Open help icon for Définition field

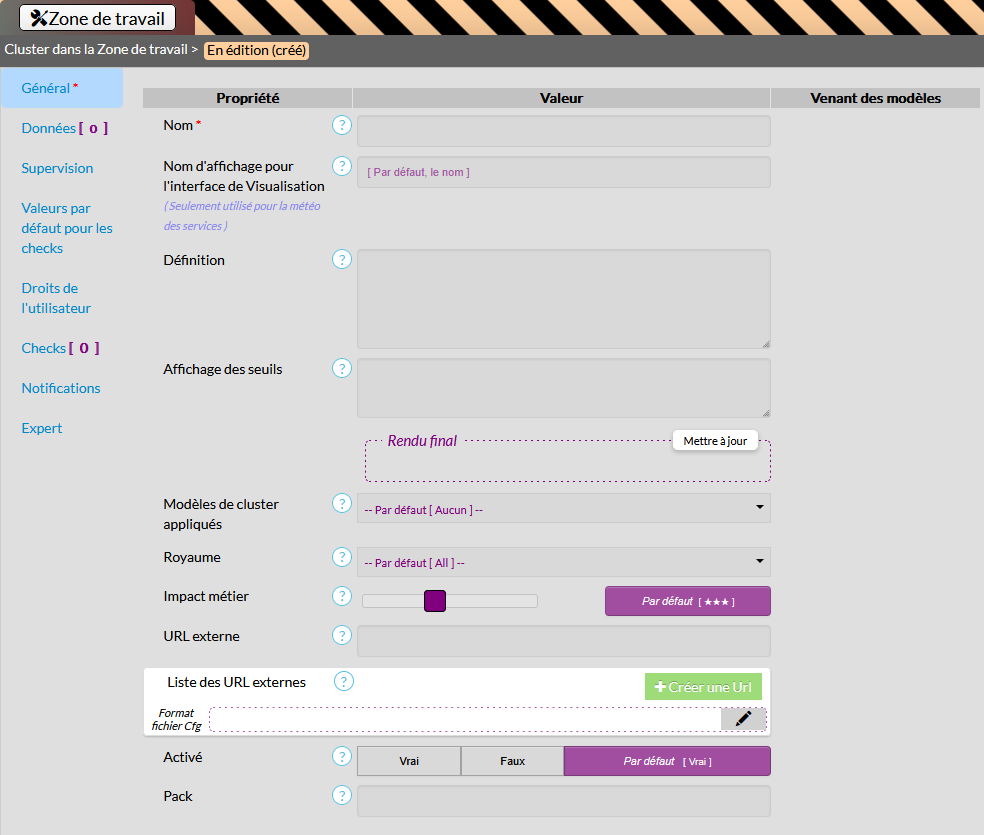[342, 260]
